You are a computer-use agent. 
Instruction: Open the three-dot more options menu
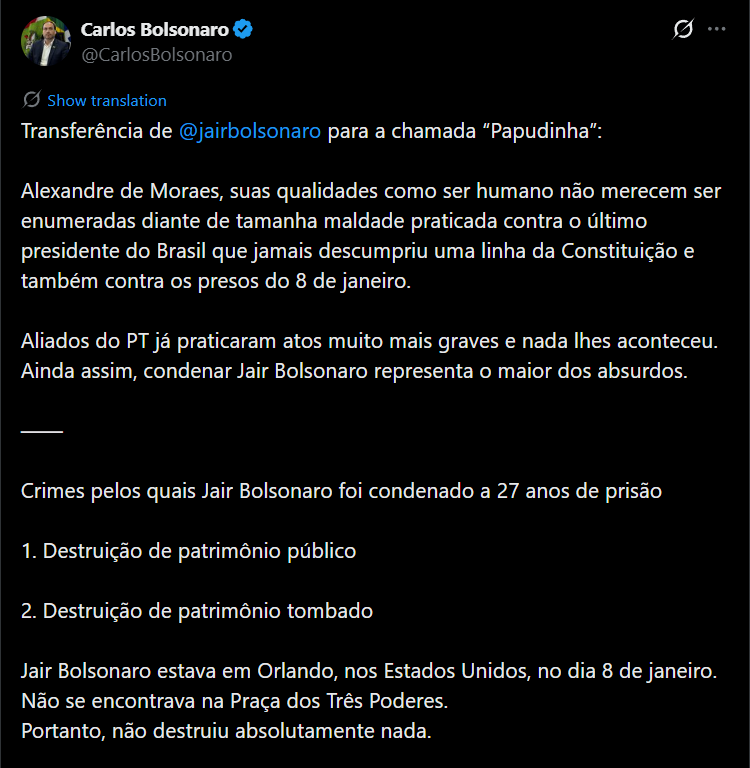coord(716,30)
